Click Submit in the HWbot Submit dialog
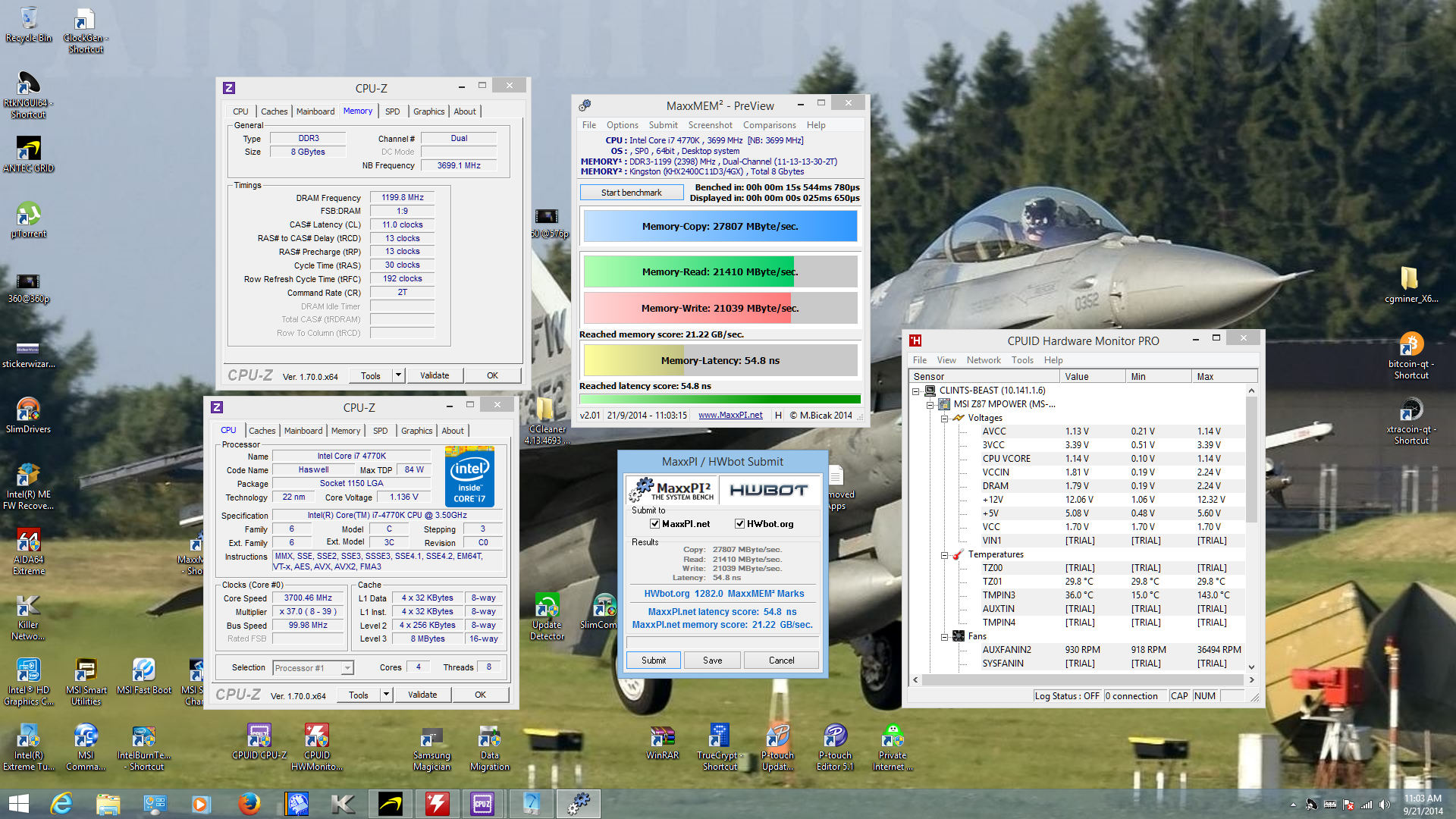The height and width of the screenshot is (819, 1456). (654, 661)
